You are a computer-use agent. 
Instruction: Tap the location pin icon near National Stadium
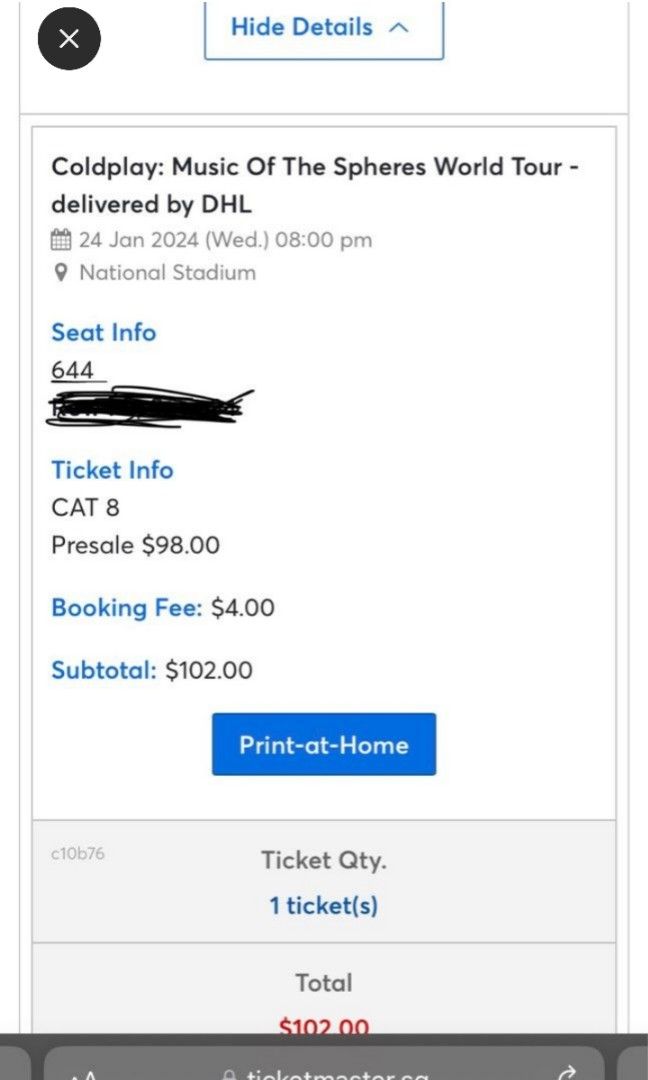[x=61, y=272]
